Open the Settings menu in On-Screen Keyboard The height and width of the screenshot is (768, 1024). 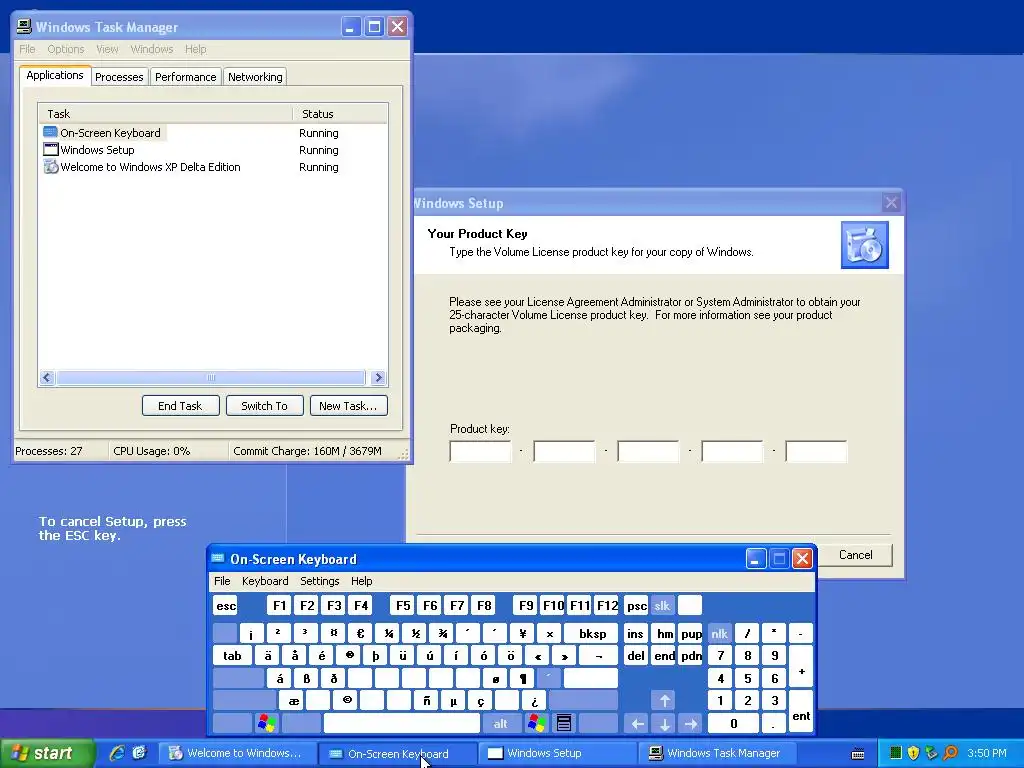pyautogui.click(x=319, y=581)
